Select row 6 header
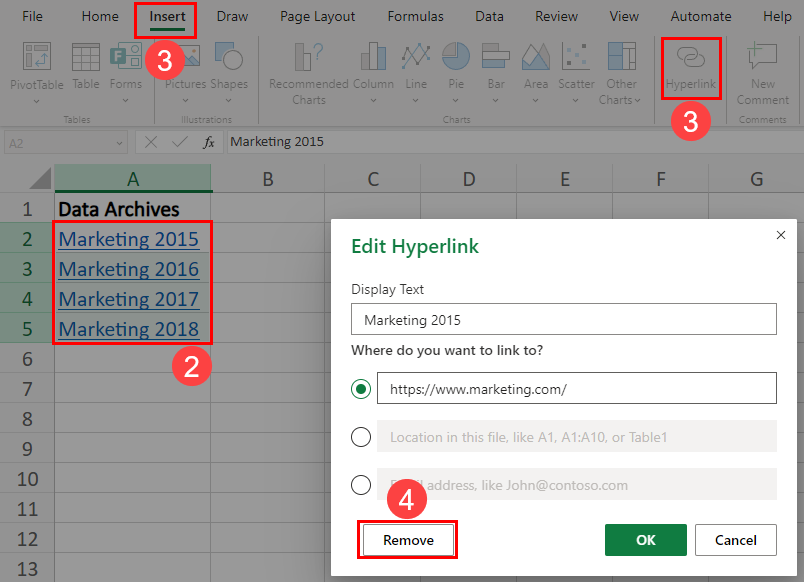Screen dimensions: 804x582 (27, 358)
